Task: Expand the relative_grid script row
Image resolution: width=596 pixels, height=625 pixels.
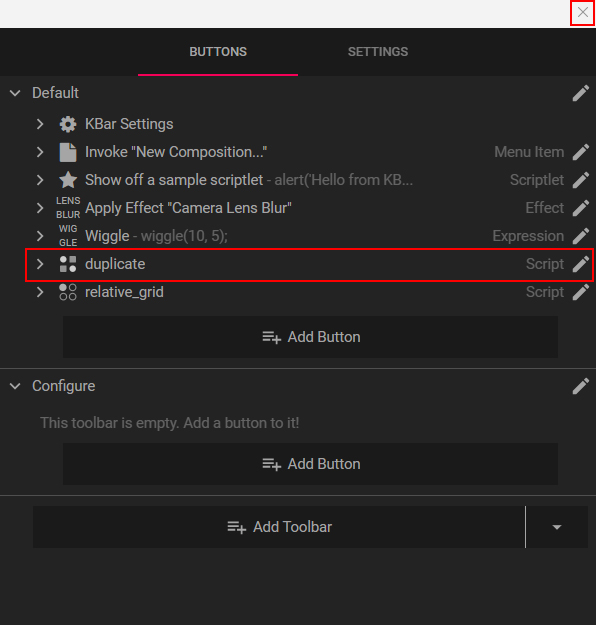Action: point(40,292)
